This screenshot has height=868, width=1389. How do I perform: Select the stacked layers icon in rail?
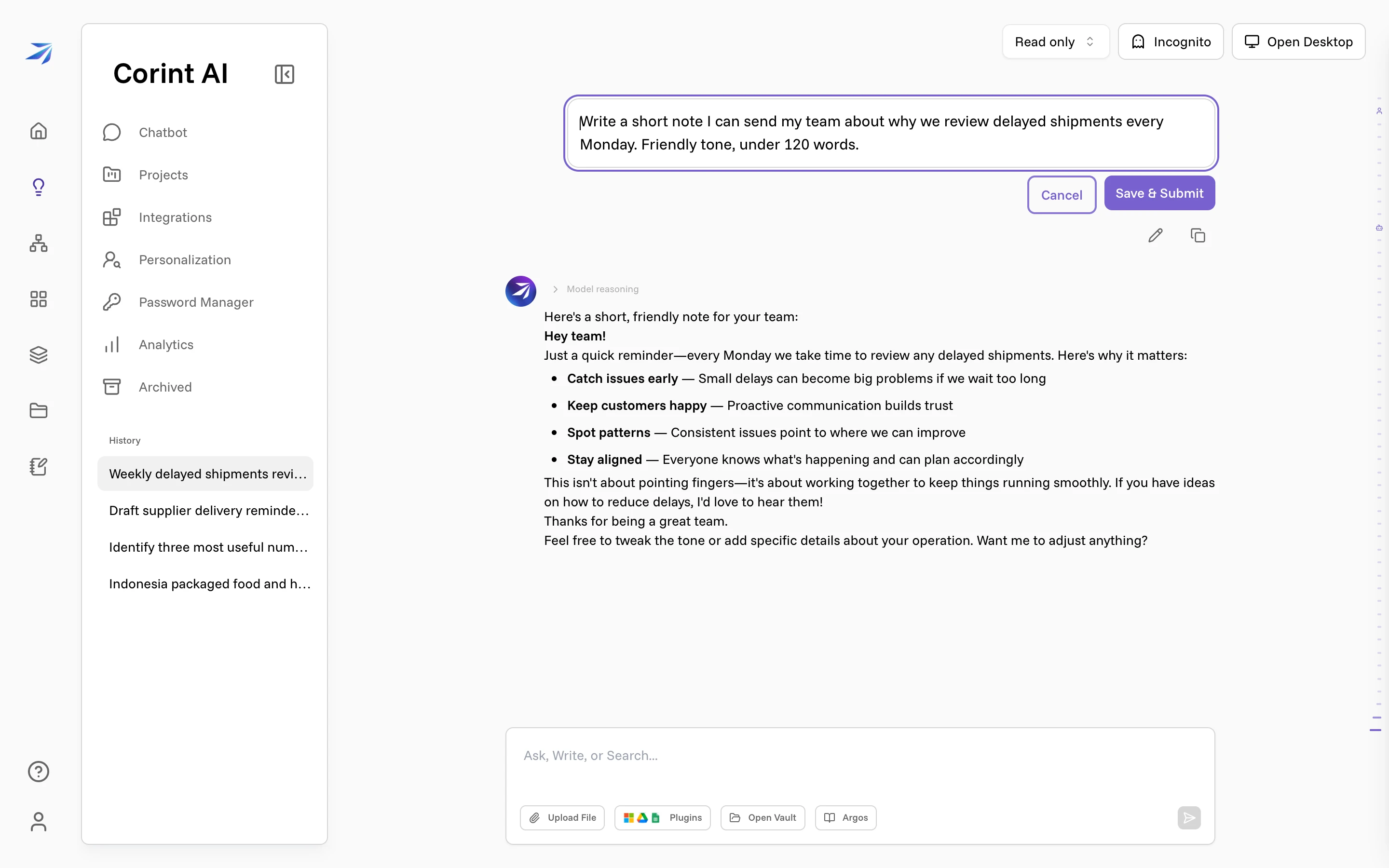[39, 355]
